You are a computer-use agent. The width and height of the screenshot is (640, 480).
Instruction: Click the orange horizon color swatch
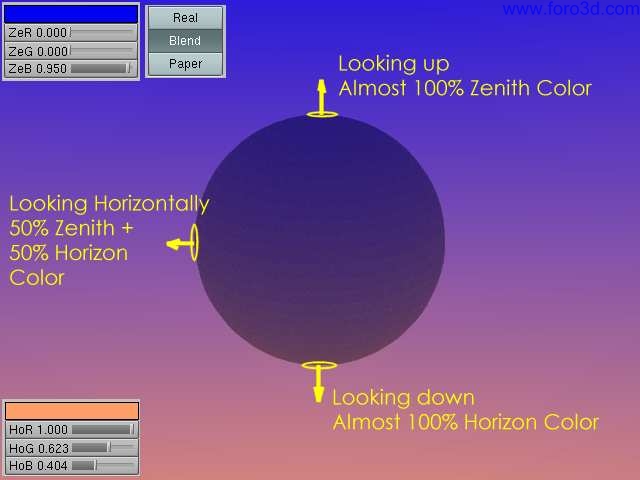click(x=72, y=411)
